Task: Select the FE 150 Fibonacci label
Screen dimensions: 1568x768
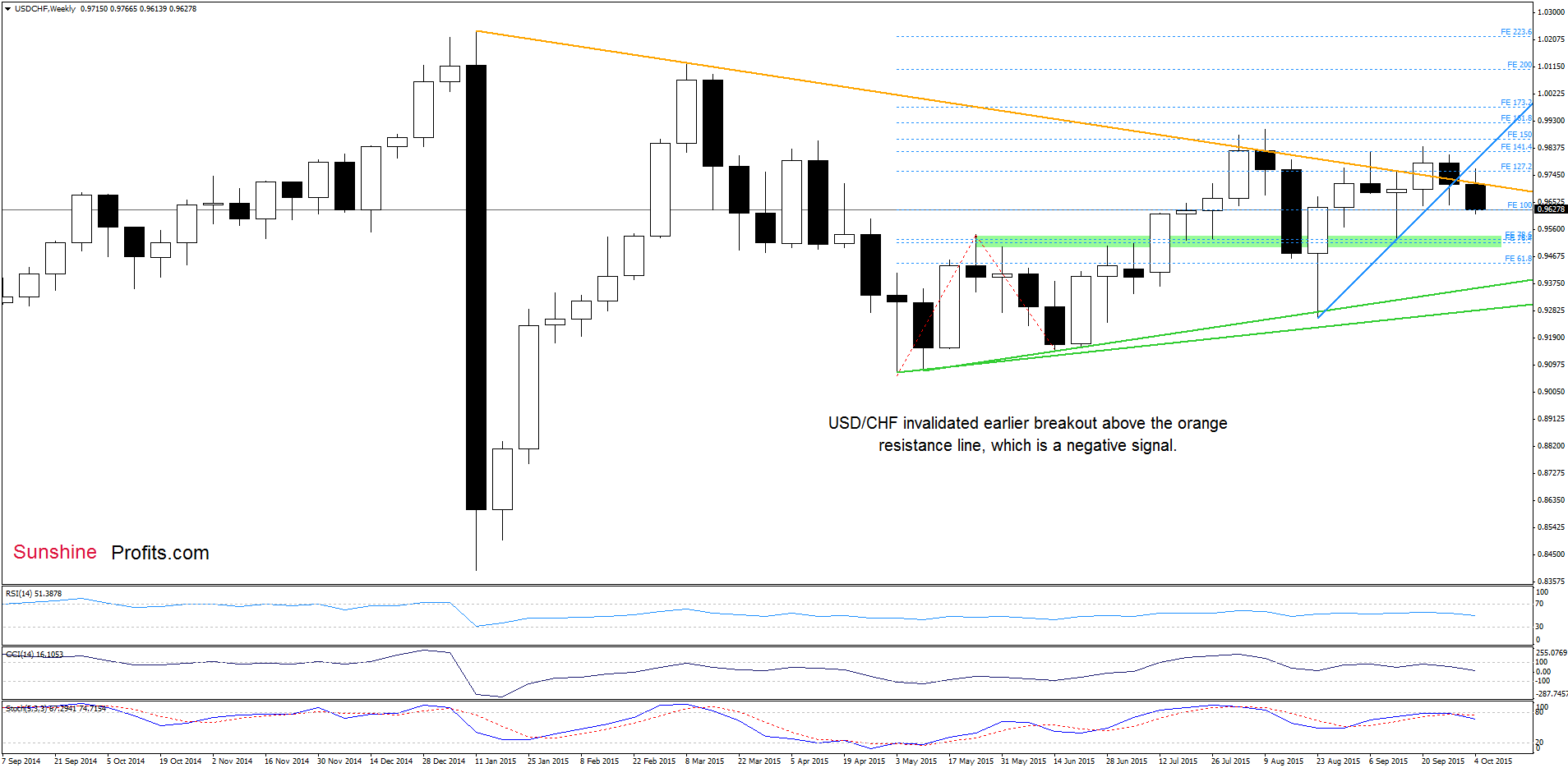Action: coord(1519,135)
